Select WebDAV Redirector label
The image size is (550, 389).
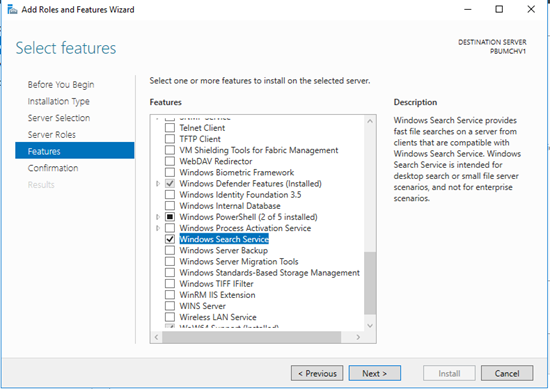pyautogui.click(x=216, y=161)
